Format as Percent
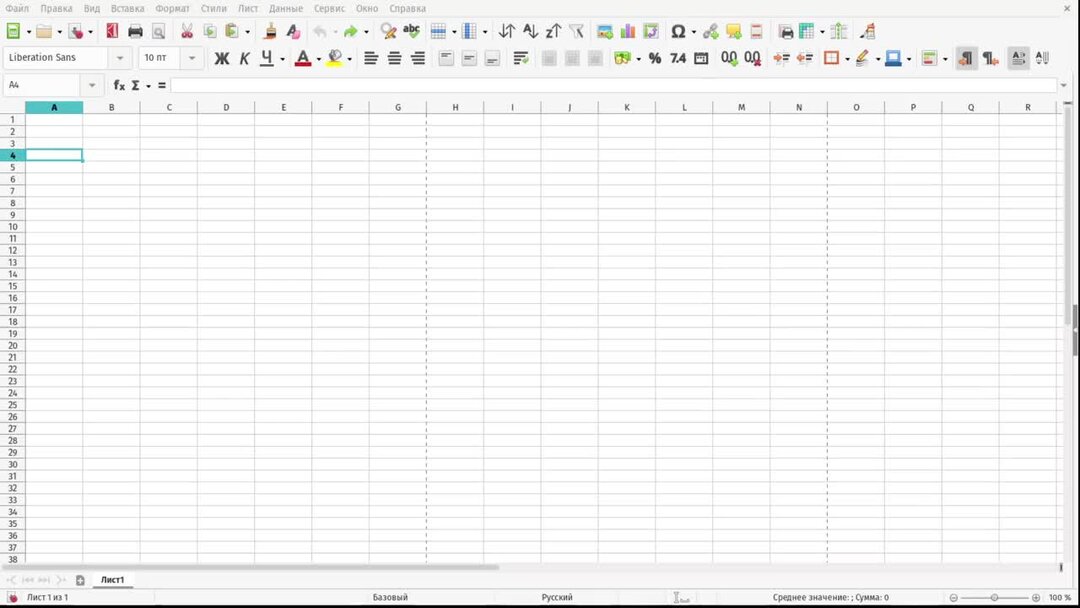This screenshot has height=608, width=1080. click(x=654, y=59)
